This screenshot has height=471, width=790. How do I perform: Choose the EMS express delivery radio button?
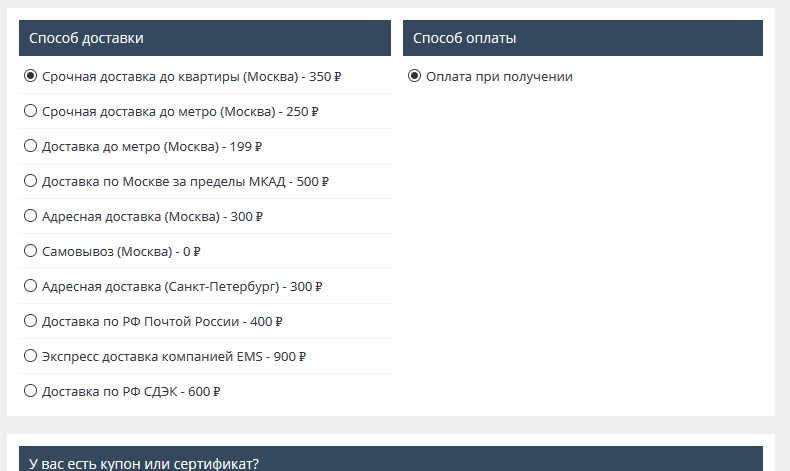coord(30,356)
